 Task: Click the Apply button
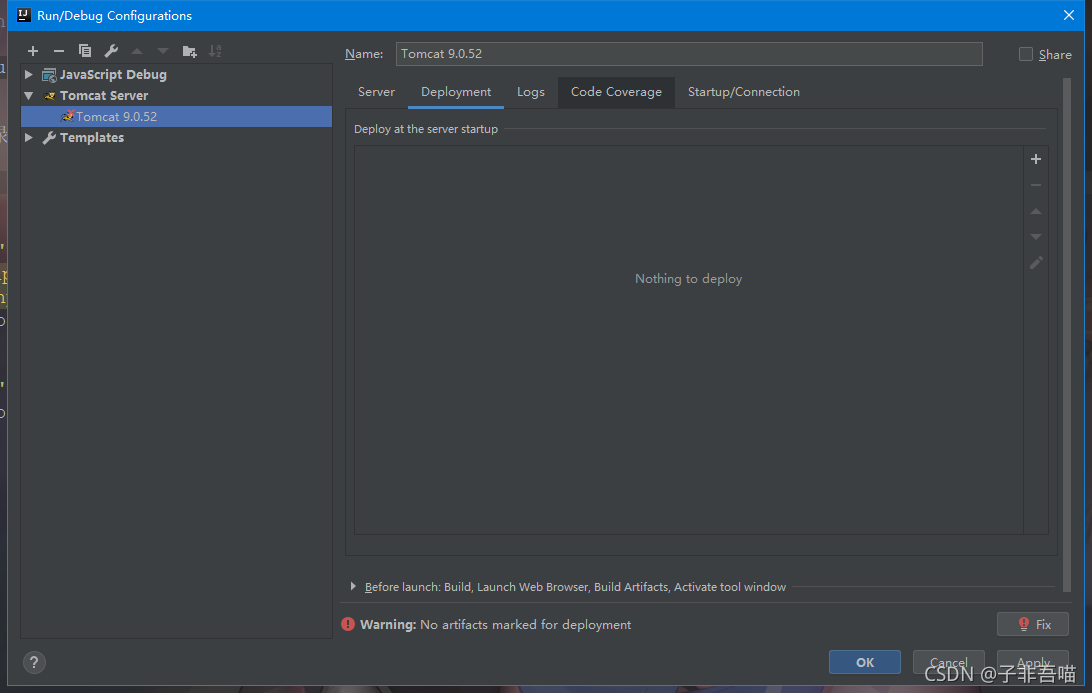tap(1033, 662)
